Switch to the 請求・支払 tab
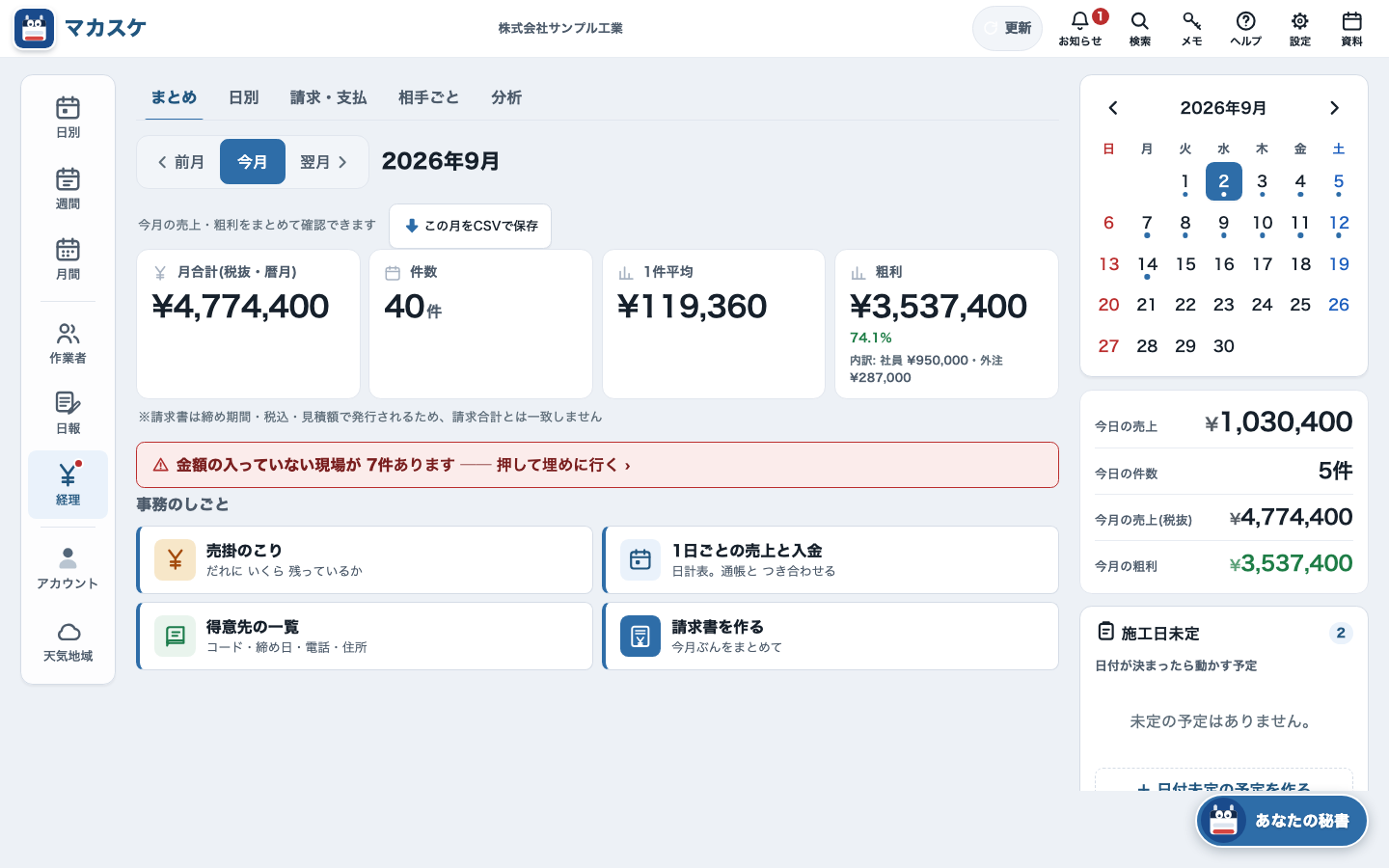This screenshot has width=1389, height=868. [328, 97]
